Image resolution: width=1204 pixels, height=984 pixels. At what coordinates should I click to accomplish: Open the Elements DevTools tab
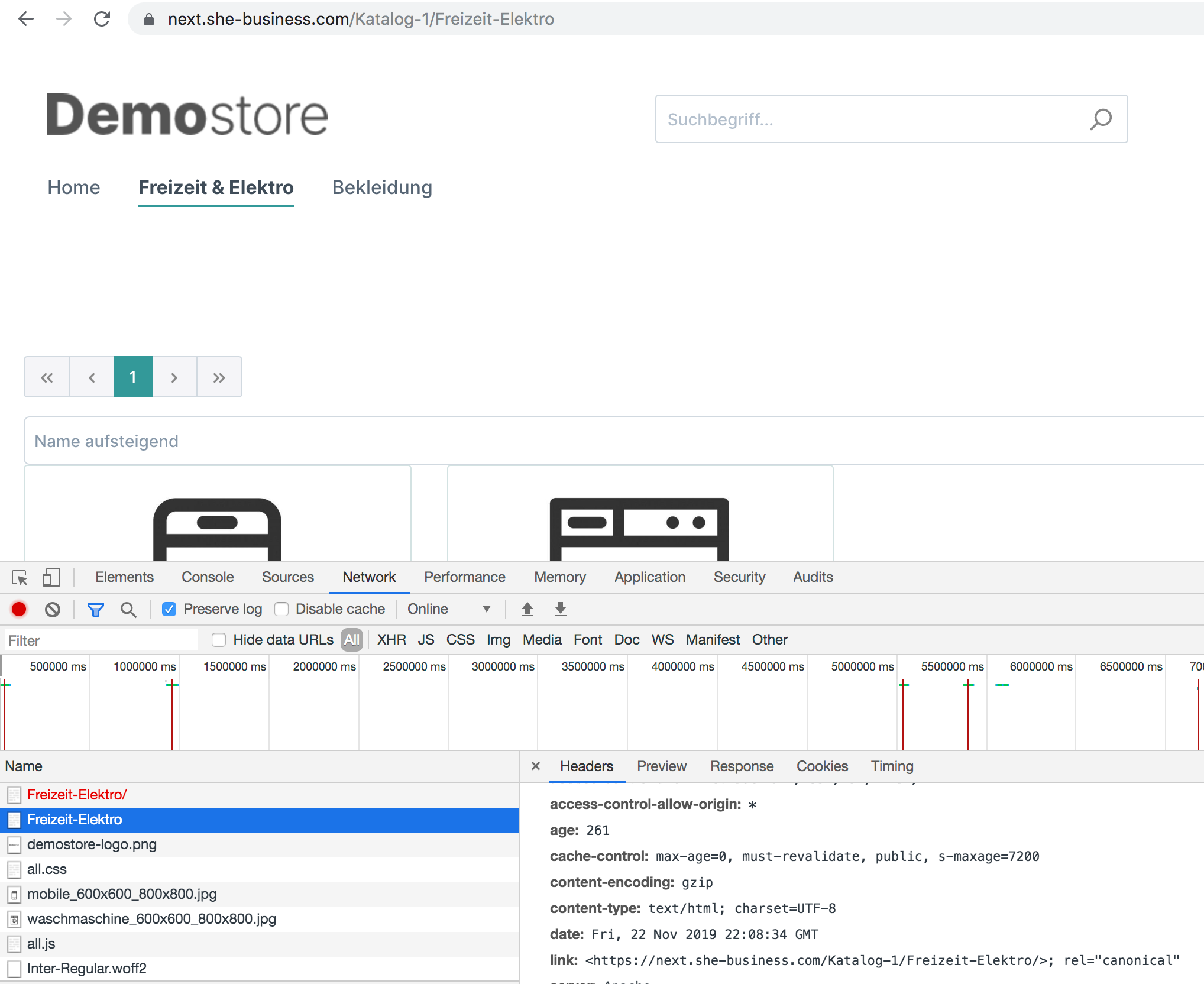[124, 577]
